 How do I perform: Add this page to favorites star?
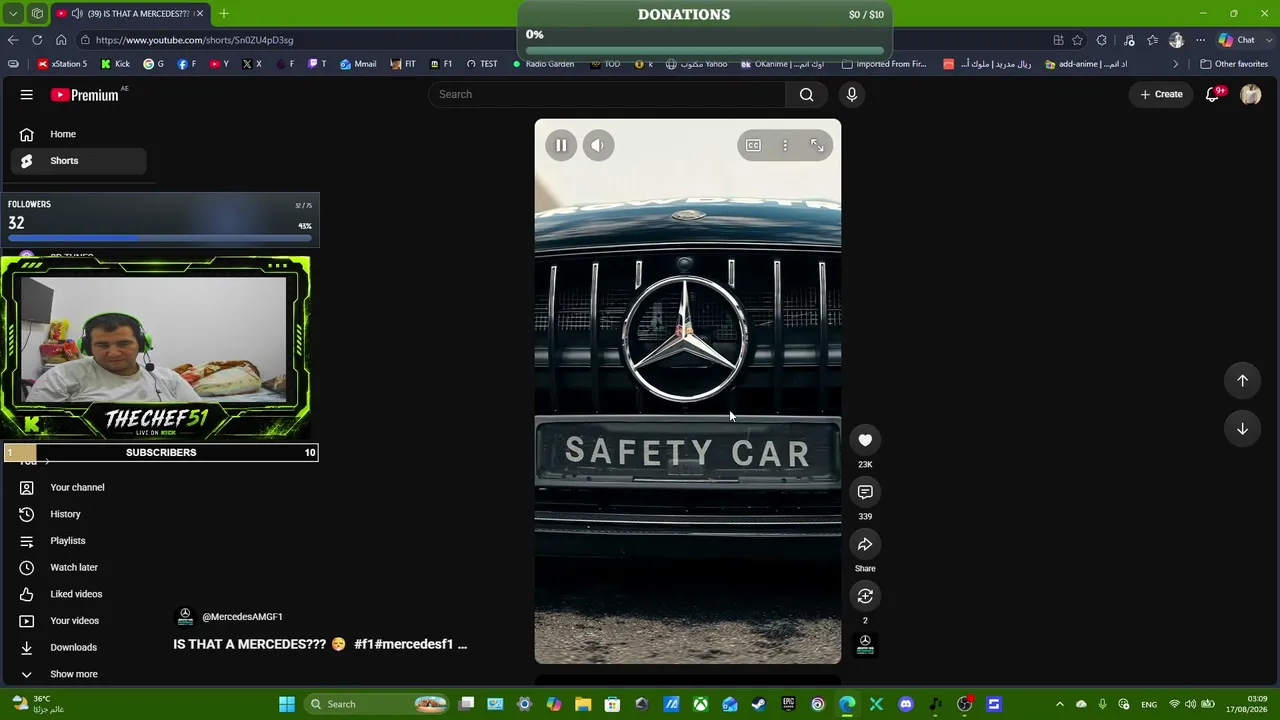point(1077,40)
